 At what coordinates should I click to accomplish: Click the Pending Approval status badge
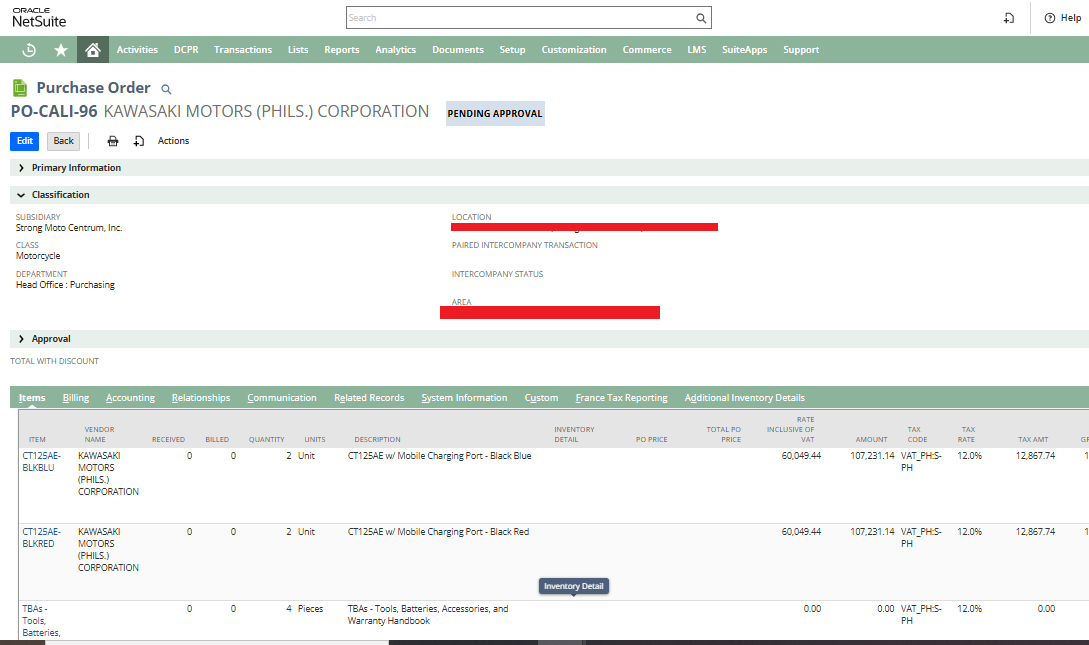pos(495,113)
